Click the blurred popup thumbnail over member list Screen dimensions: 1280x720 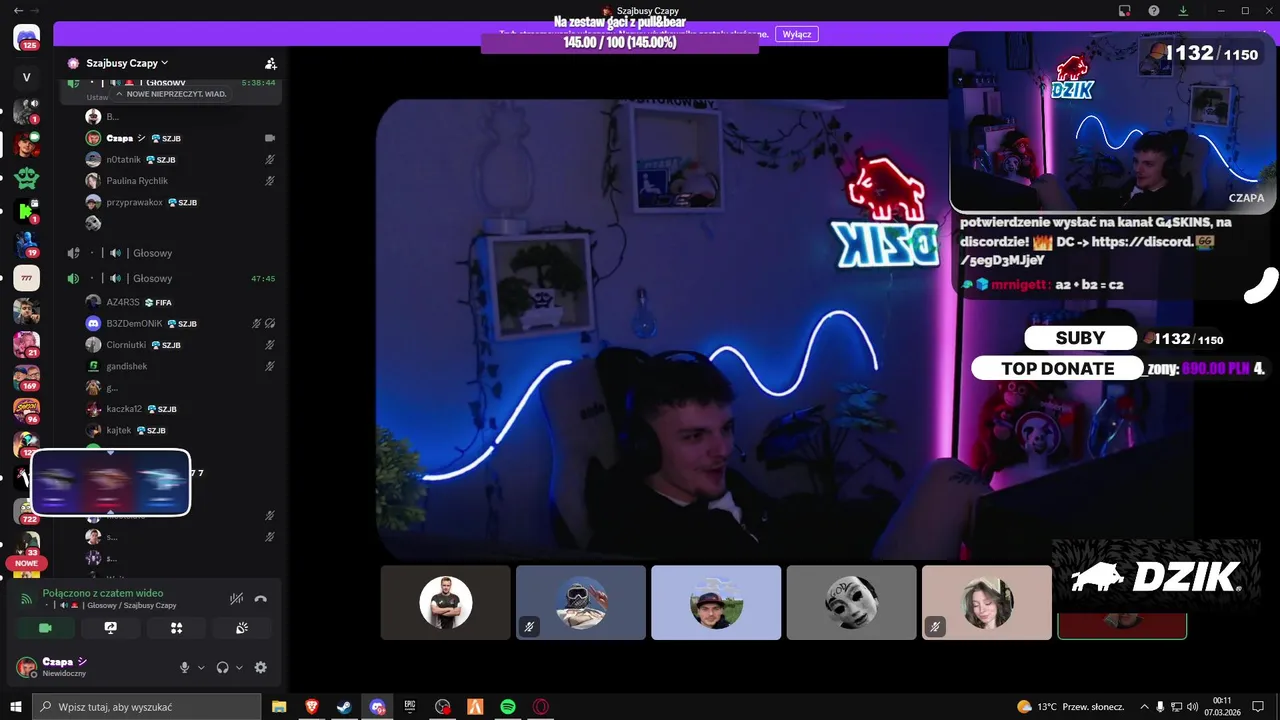[110, 482]
